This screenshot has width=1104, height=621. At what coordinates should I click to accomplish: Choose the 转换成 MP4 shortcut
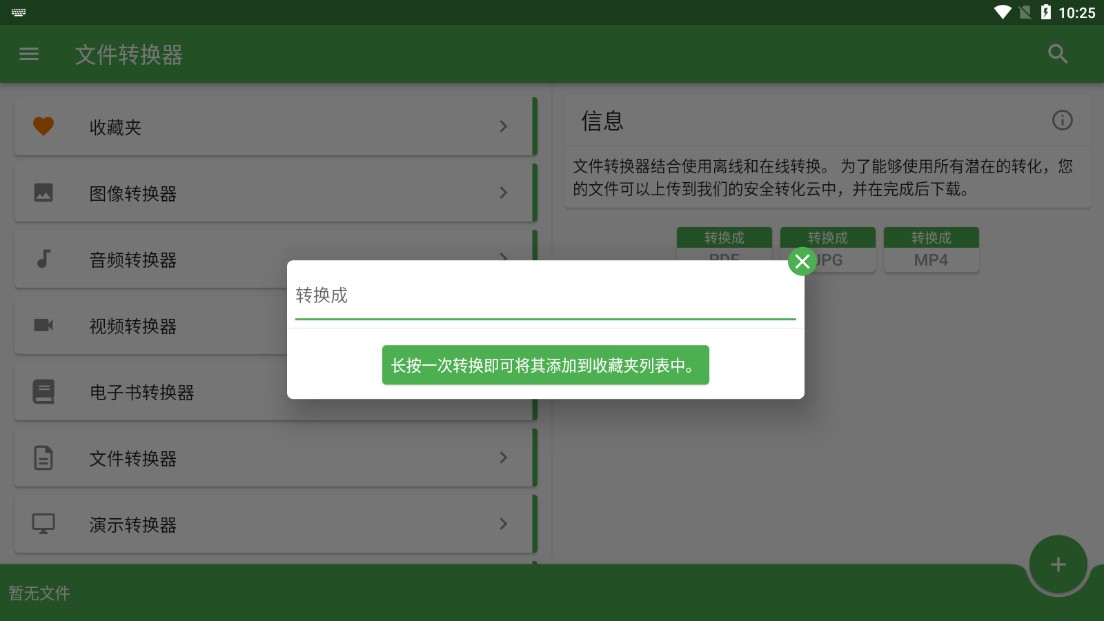pos(931,249)
